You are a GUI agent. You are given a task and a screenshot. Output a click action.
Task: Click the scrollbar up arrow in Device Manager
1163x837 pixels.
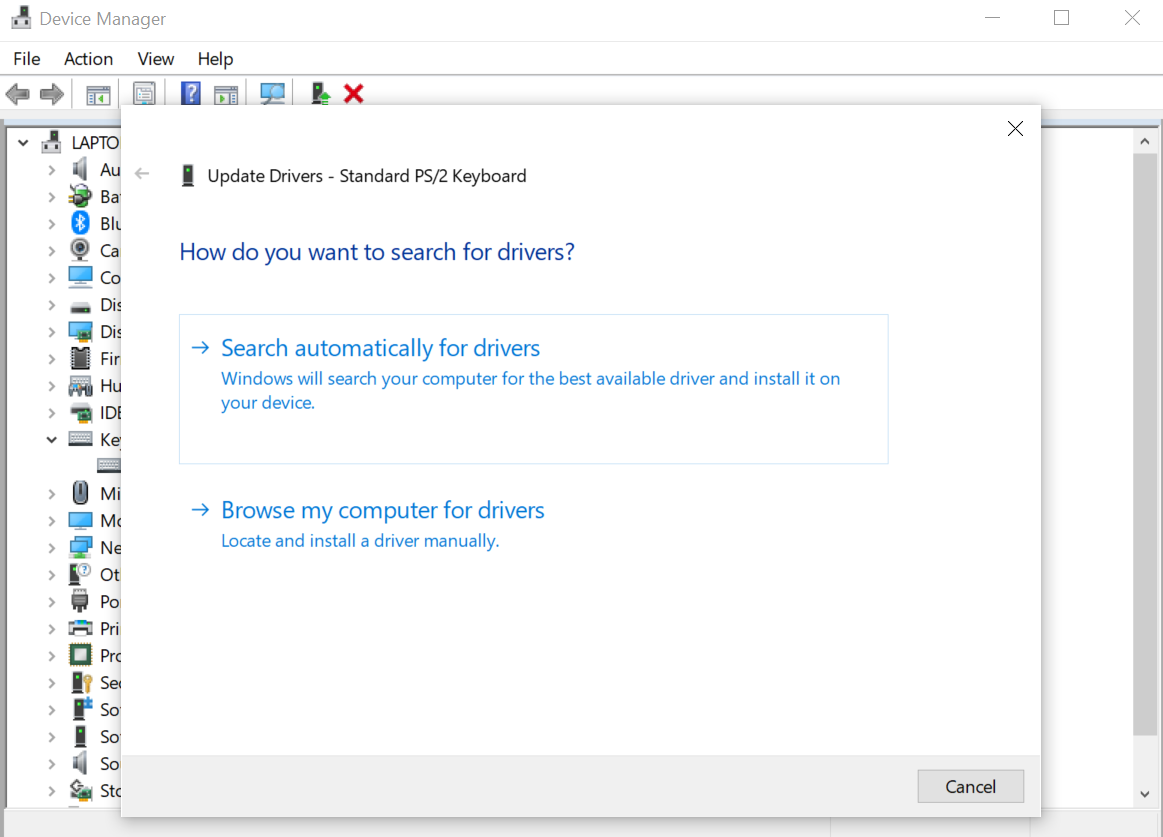pos(1144,141)
